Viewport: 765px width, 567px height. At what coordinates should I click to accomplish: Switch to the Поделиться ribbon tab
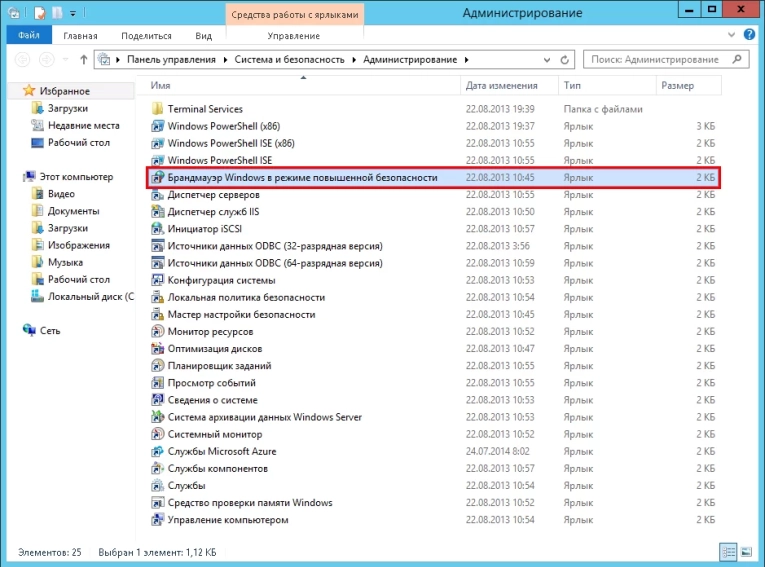(x=146, y=36)
